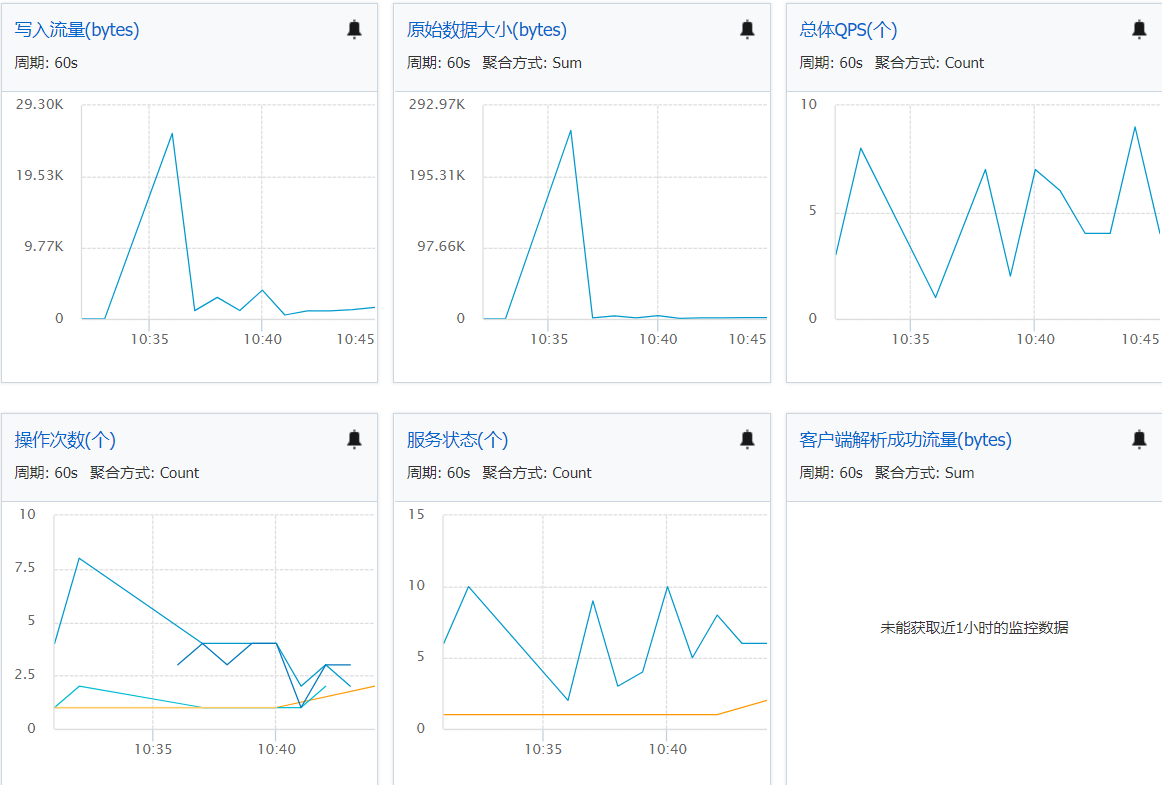Click the alarm bell icon on 写入流量(bytes) card
Screen dimensions: 1162x785
pyautogui.click(x=354, y=29)
